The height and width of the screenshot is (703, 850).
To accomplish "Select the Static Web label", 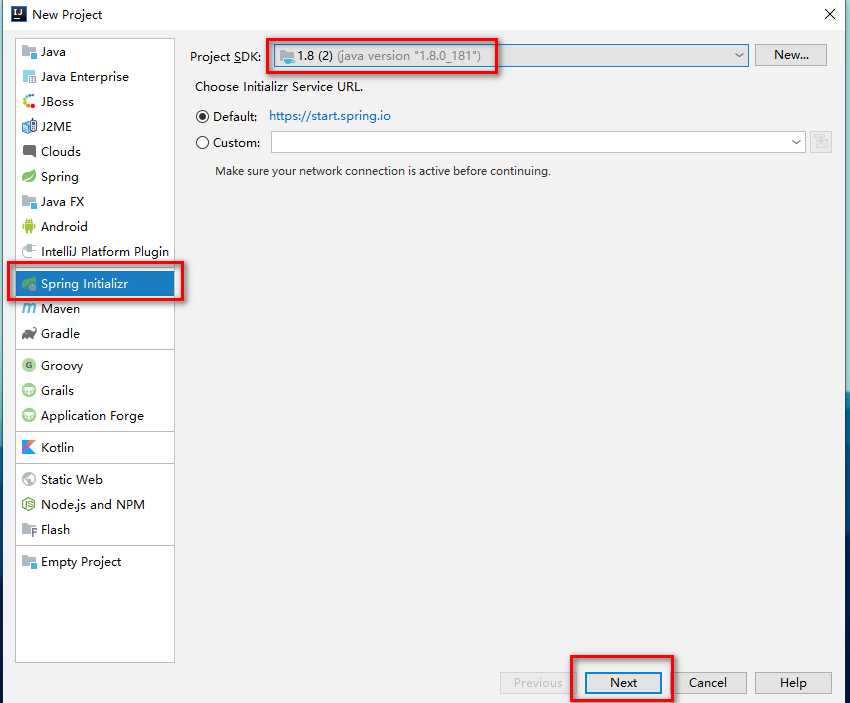I will (x=72, y=480).
